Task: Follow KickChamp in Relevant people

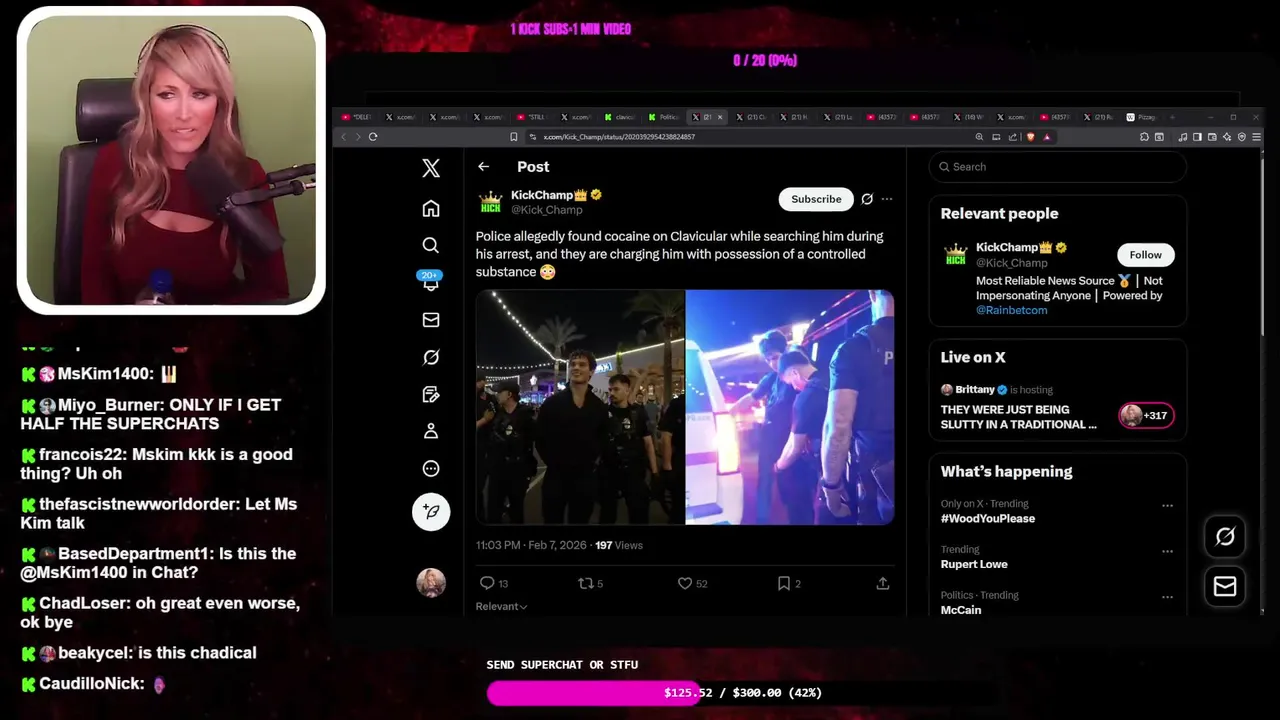Action: tap(1145, 255)
